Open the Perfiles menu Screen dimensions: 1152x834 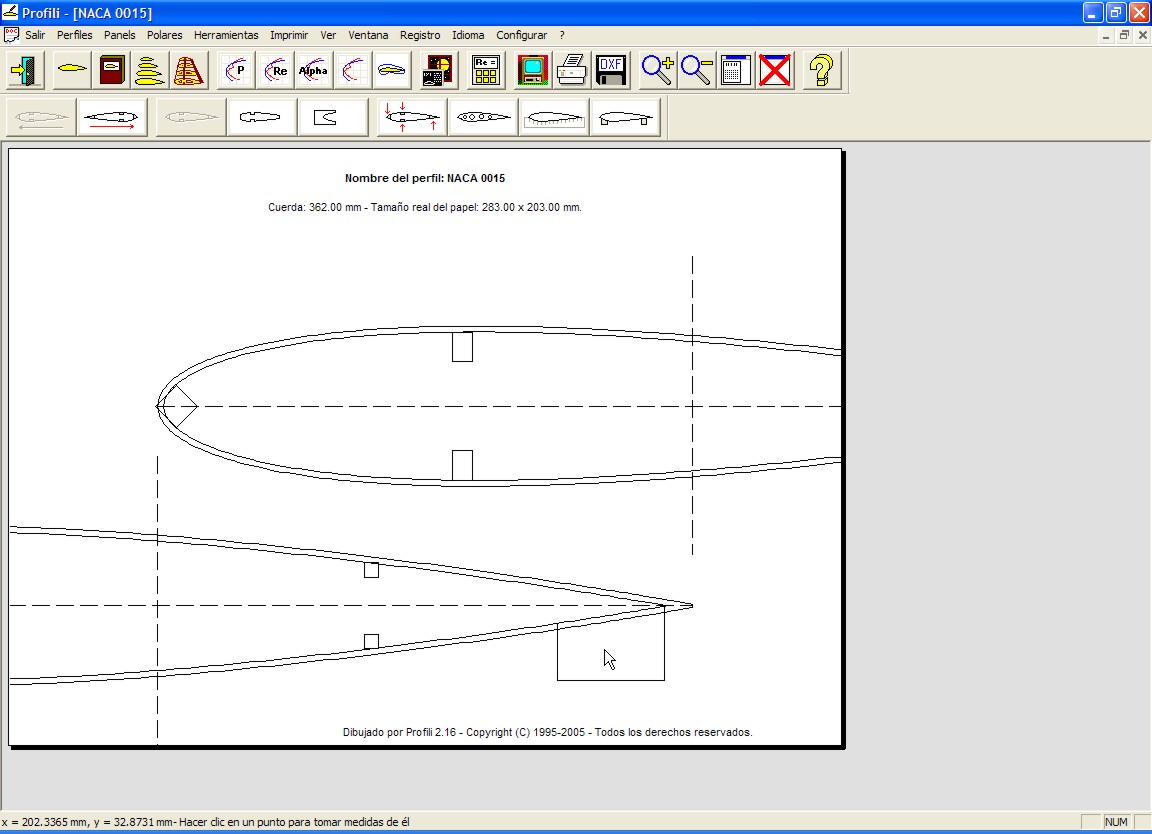click(x=74, y=35)
